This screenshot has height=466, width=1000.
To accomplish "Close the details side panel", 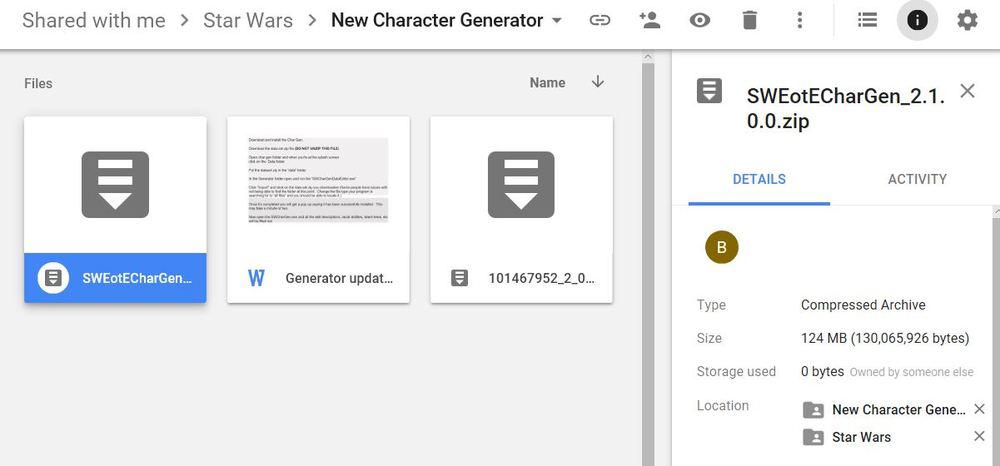I will coord(967,91).
